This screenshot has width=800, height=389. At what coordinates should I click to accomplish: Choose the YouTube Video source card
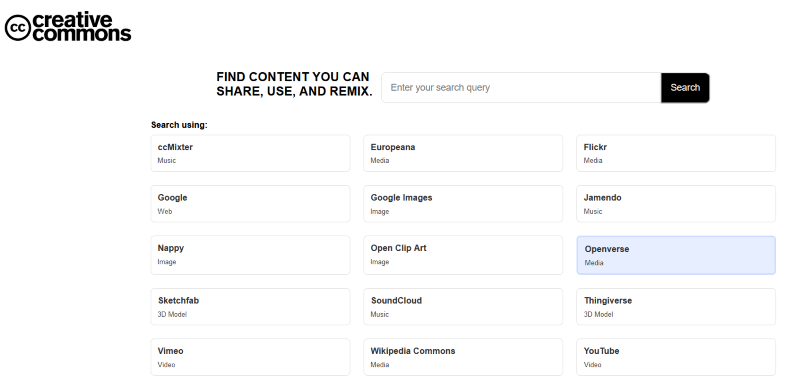coord(676,357)
